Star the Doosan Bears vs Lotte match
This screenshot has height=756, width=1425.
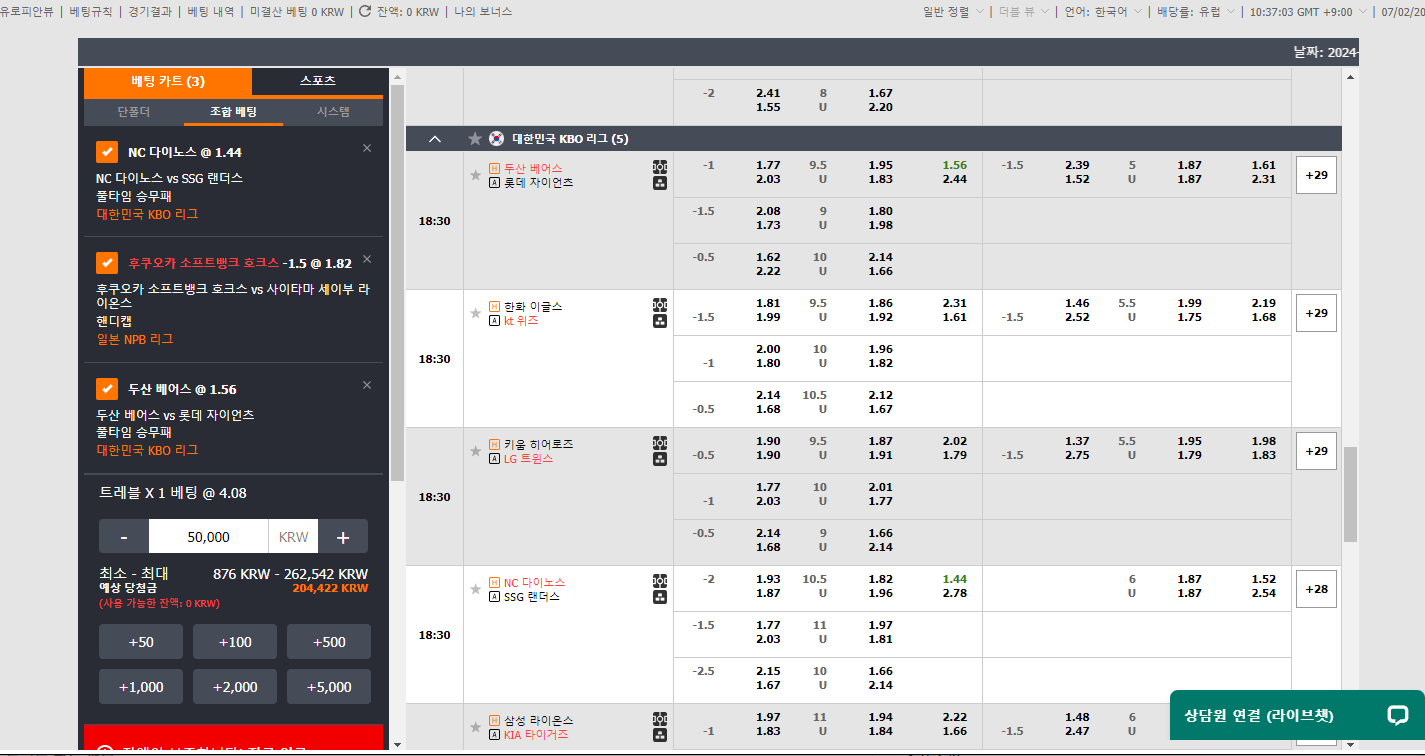(x=475, y=175)
